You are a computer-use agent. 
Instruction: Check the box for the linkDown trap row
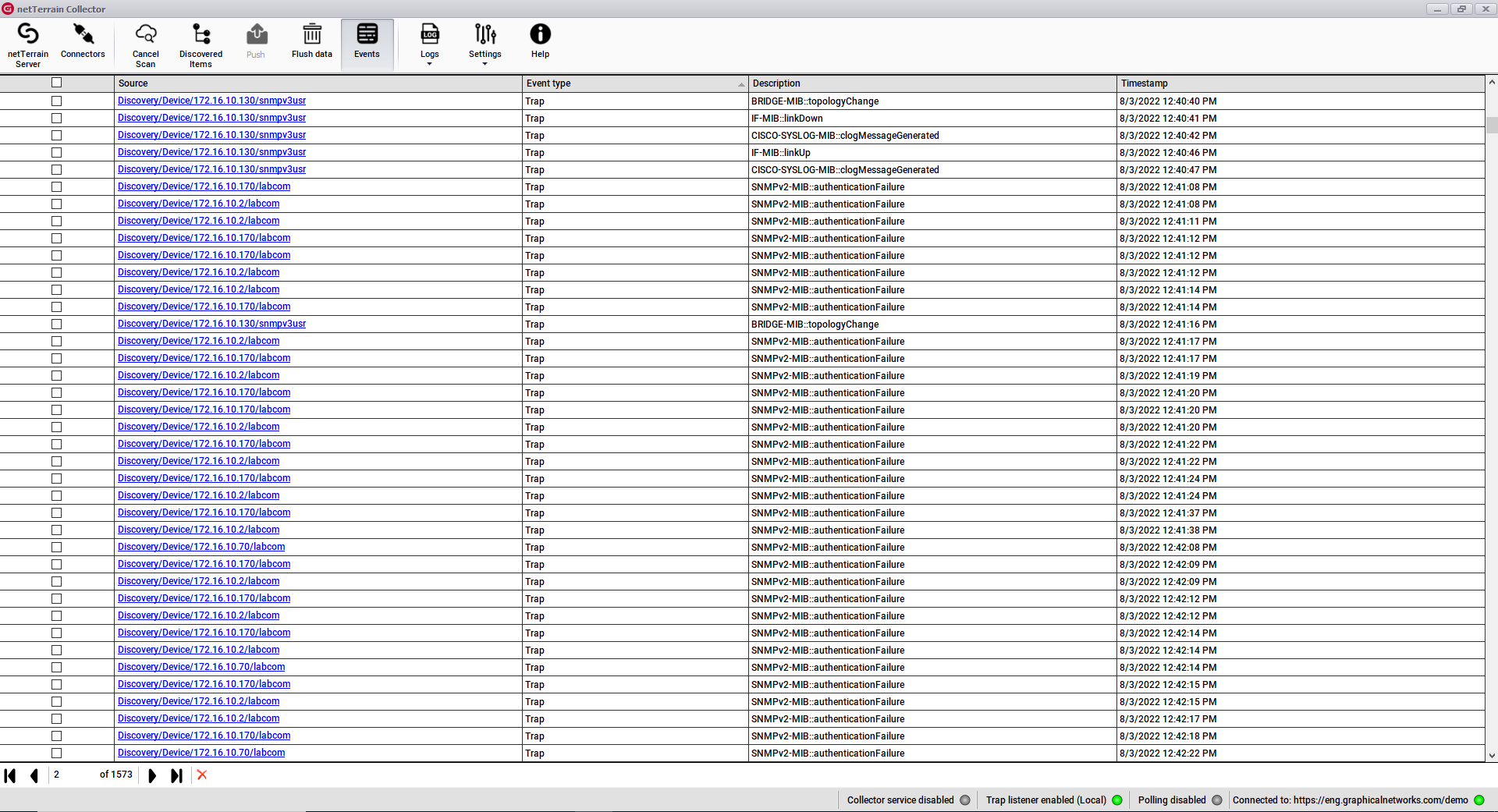click(56, 119)
